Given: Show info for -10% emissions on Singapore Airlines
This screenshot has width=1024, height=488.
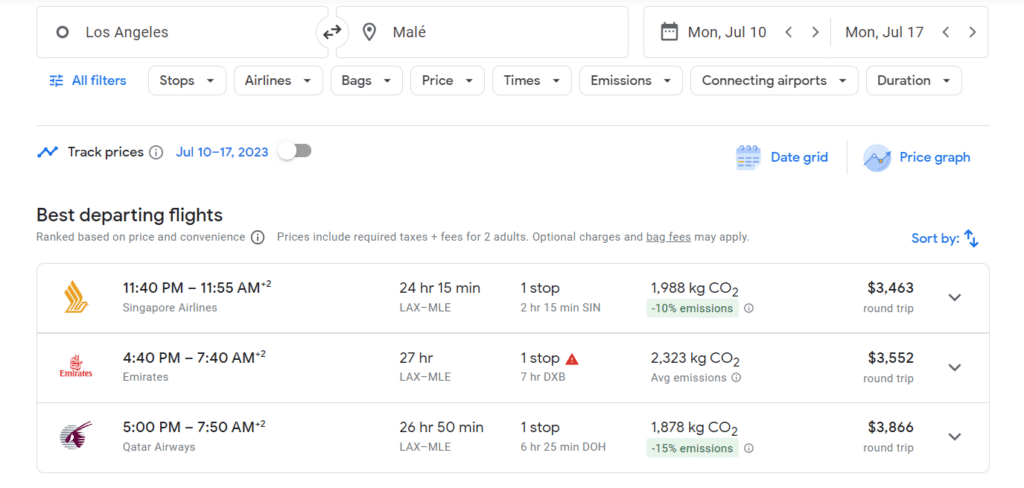Looking at the screenshot, I should tap(748, 308).
